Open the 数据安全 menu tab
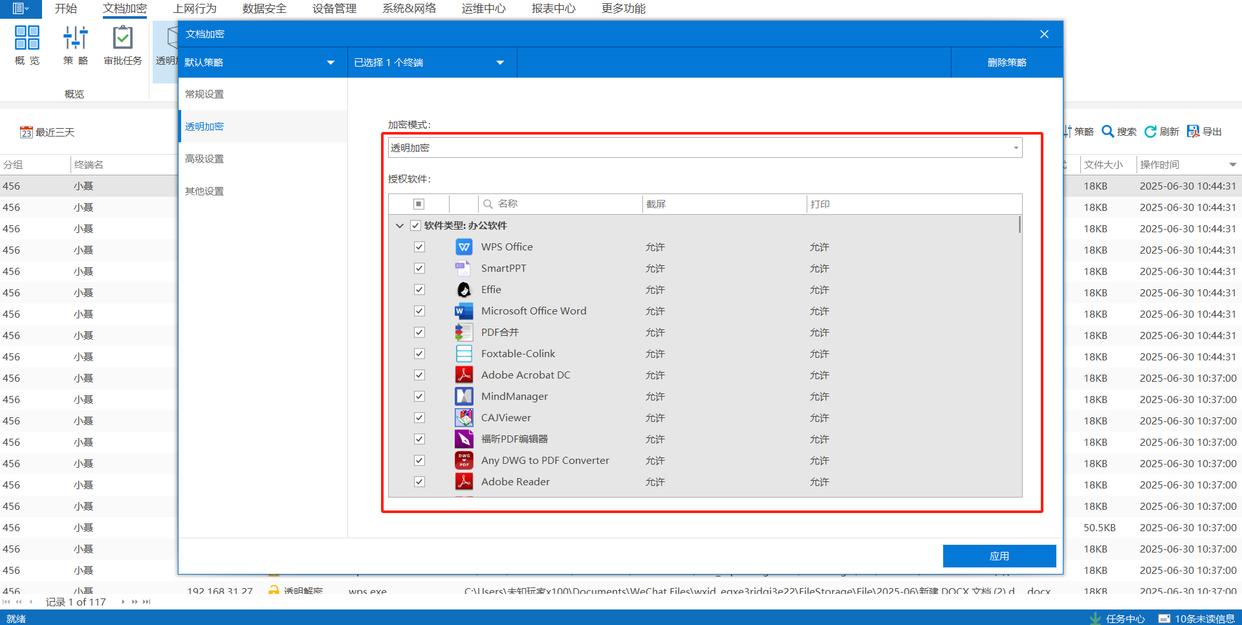This screenshot has height=625, width=1242. tap(264, 9)
